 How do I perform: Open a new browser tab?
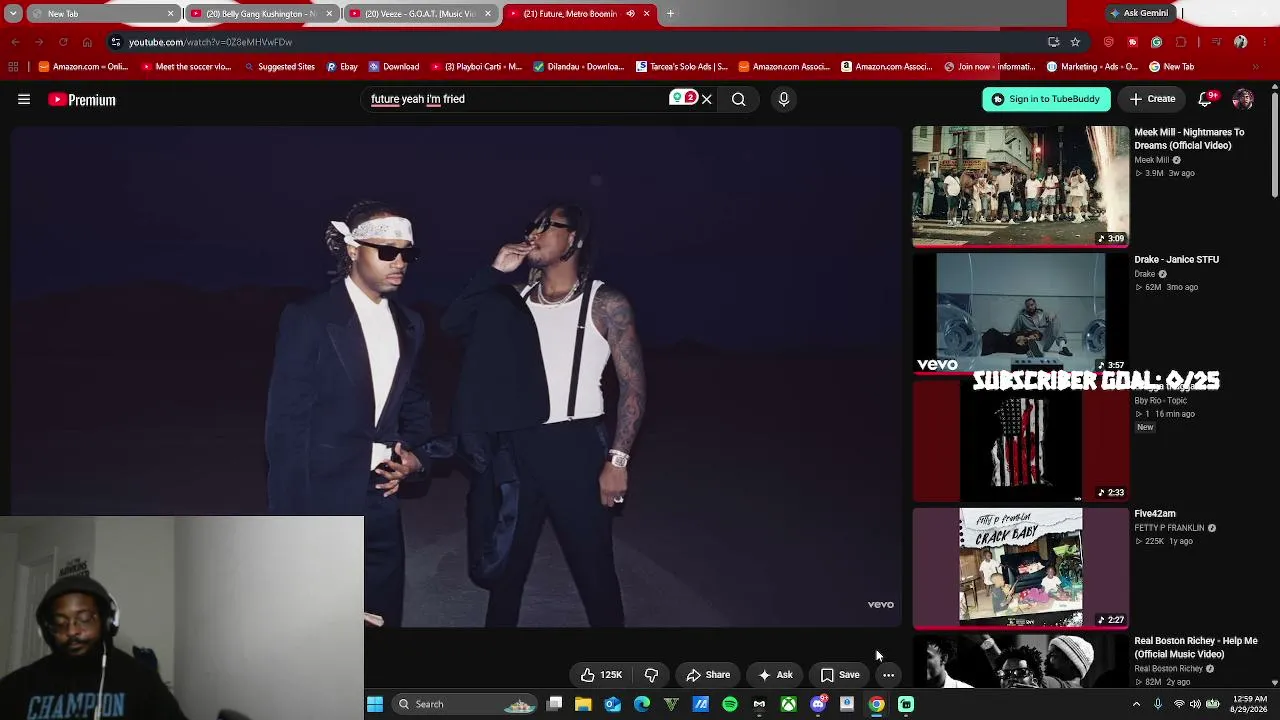670,14
